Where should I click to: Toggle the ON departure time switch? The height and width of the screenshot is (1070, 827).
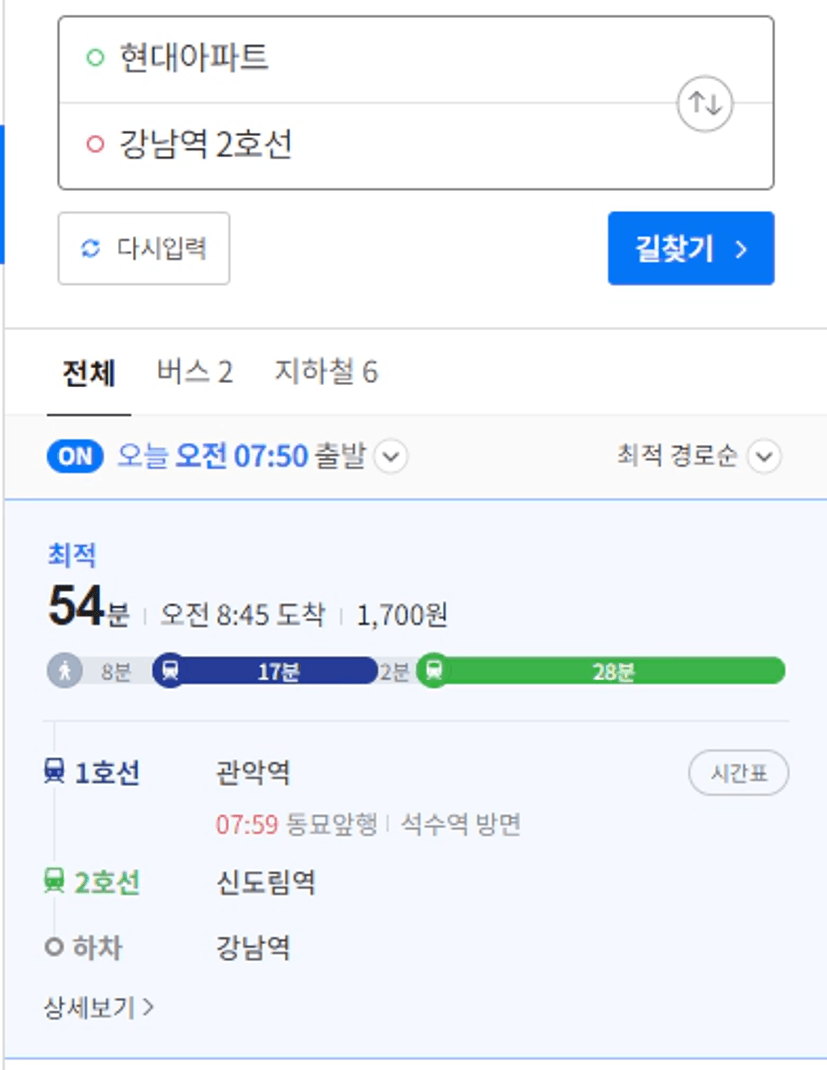point(75,457)
